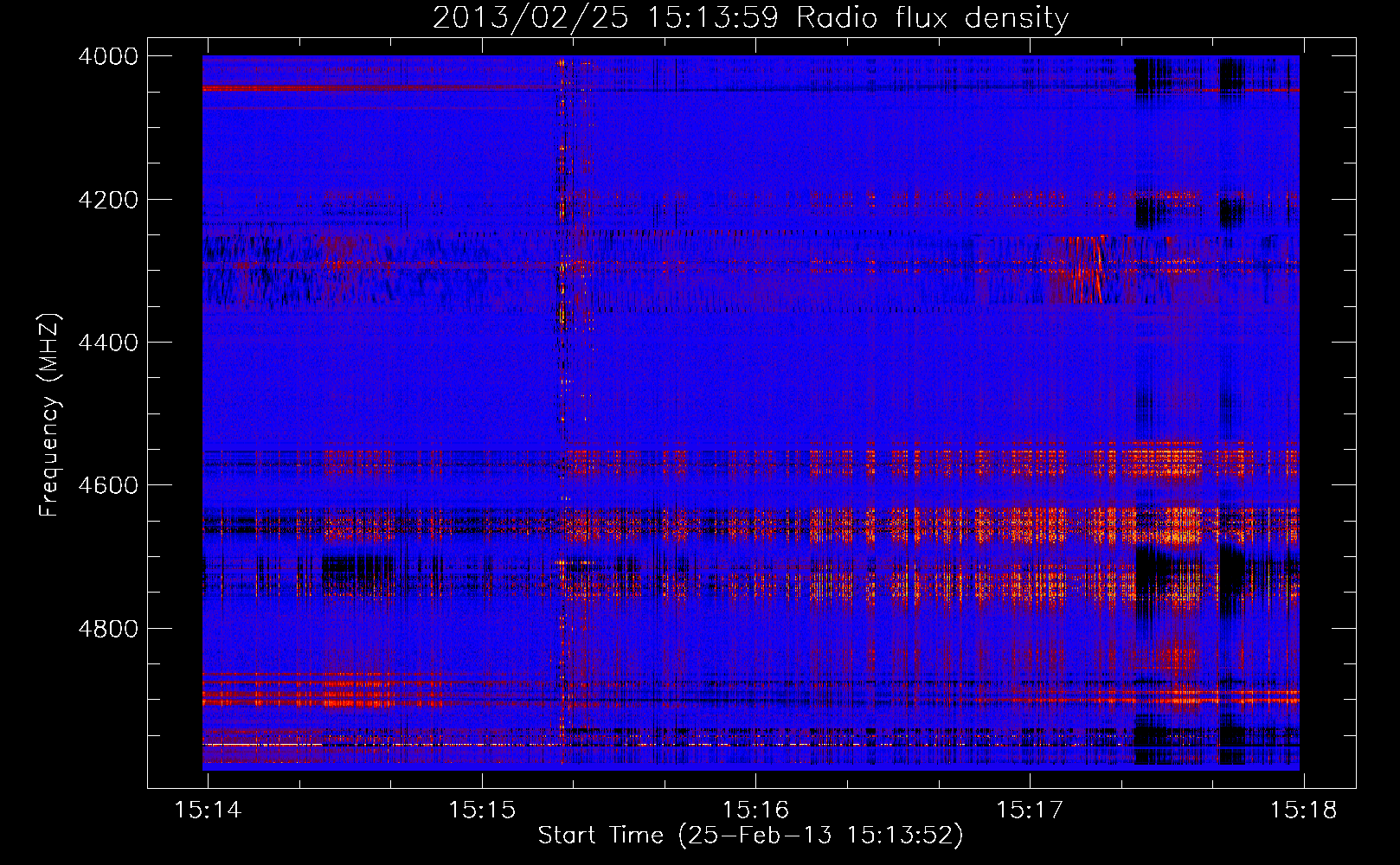Click the "Frequency (MHZ)" y-axis title
Viewport: 1400px width, 865px height.
coord(50,415)
